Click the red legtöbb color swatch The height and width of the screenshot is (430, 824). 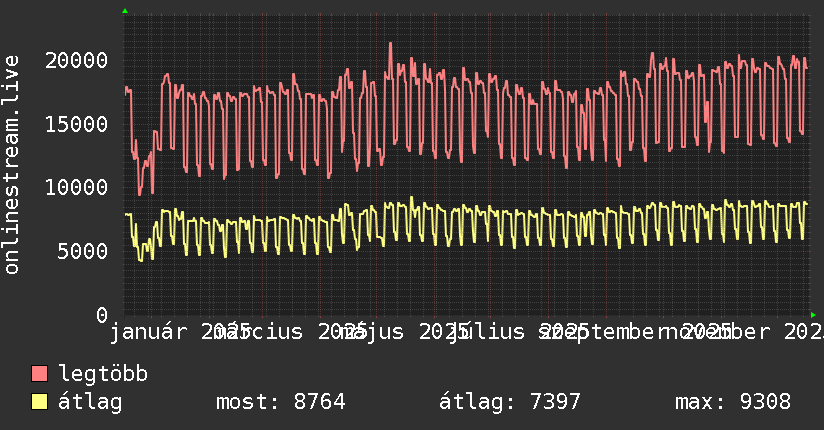click(39, 374)
